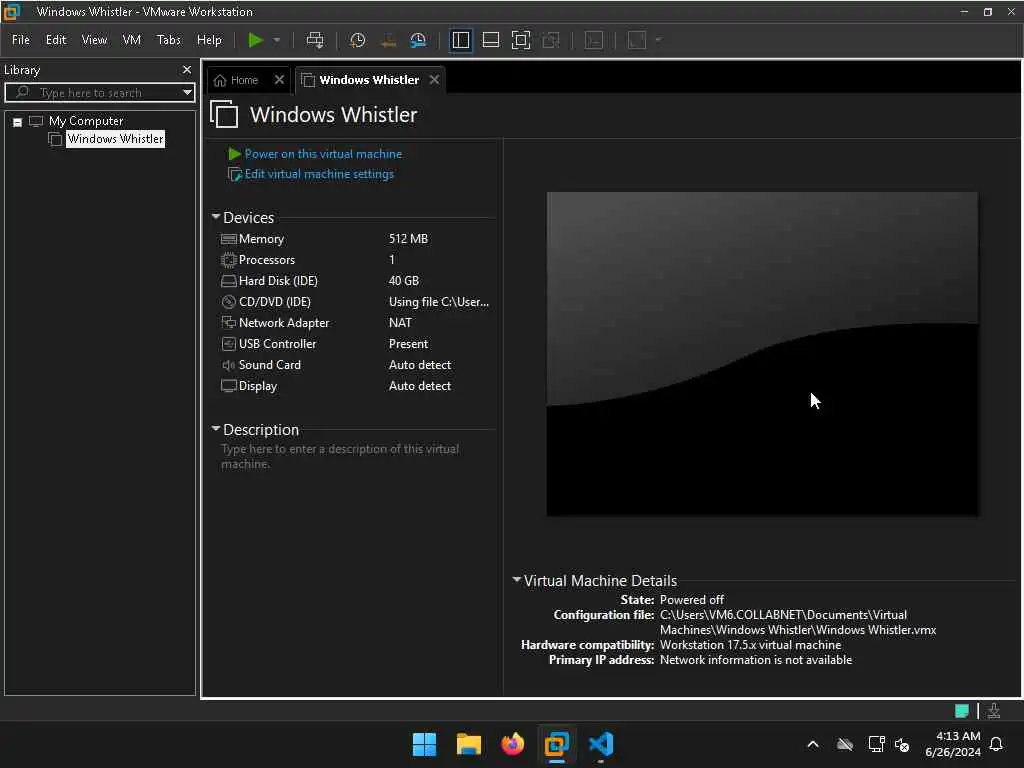Open the Tabs menu

pos(168,40)
